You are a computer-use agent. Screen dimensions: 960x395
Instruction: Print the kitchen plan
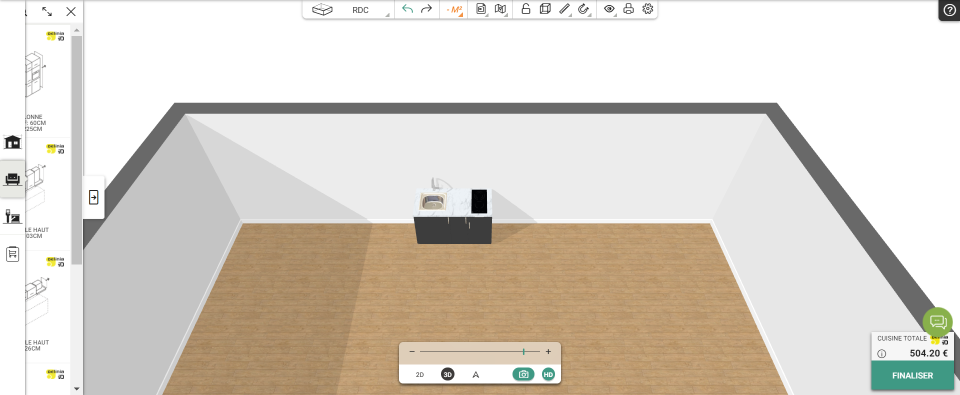(x=628, y=9)
